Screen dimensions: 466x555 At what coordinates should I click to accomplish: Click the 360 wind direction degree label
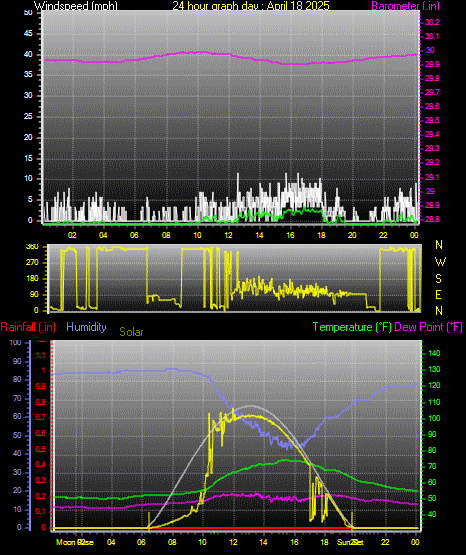(x=32, y=247)
